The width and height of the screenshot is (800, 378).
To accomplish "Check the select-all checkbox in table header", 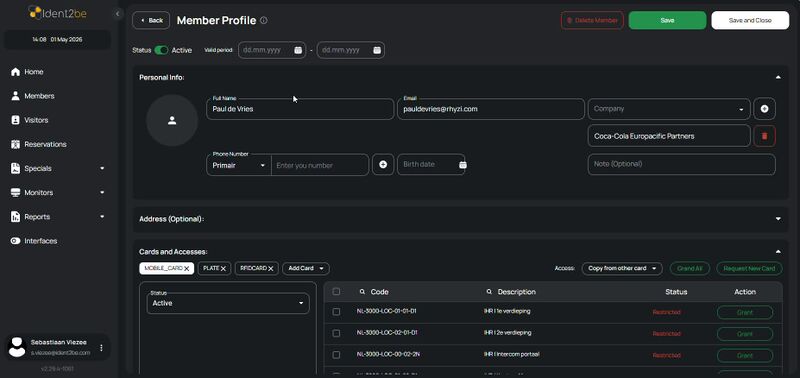I will point(336,292).
